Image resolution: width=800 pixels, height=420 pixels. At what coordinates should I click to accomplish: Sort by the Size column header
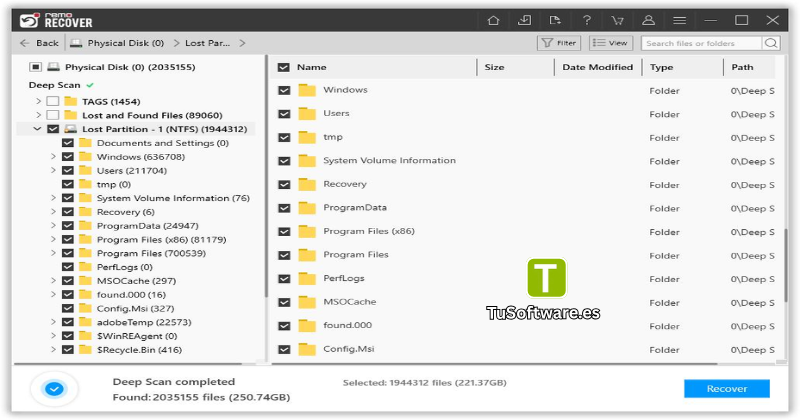(494, 67)
